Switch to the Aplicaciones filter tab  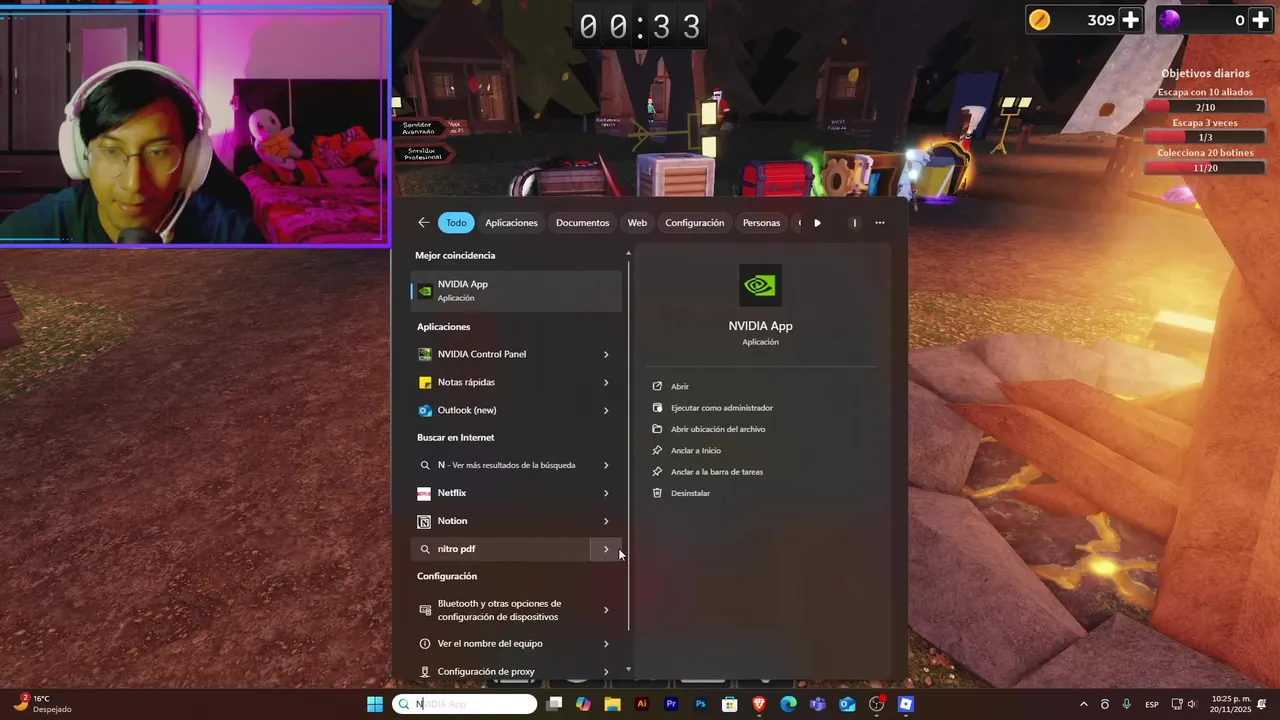tap(511, 223)
